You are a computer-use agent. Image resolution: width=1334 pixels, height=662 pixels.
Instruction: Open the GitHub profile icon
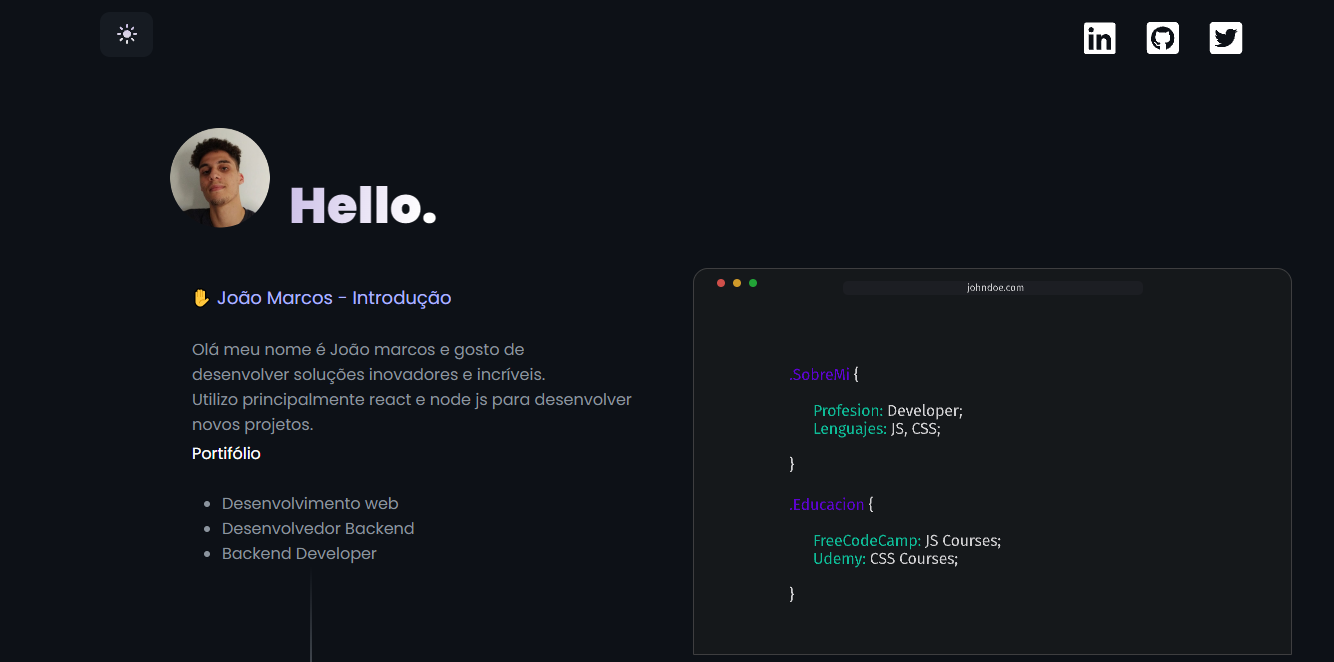point(1162,37)
